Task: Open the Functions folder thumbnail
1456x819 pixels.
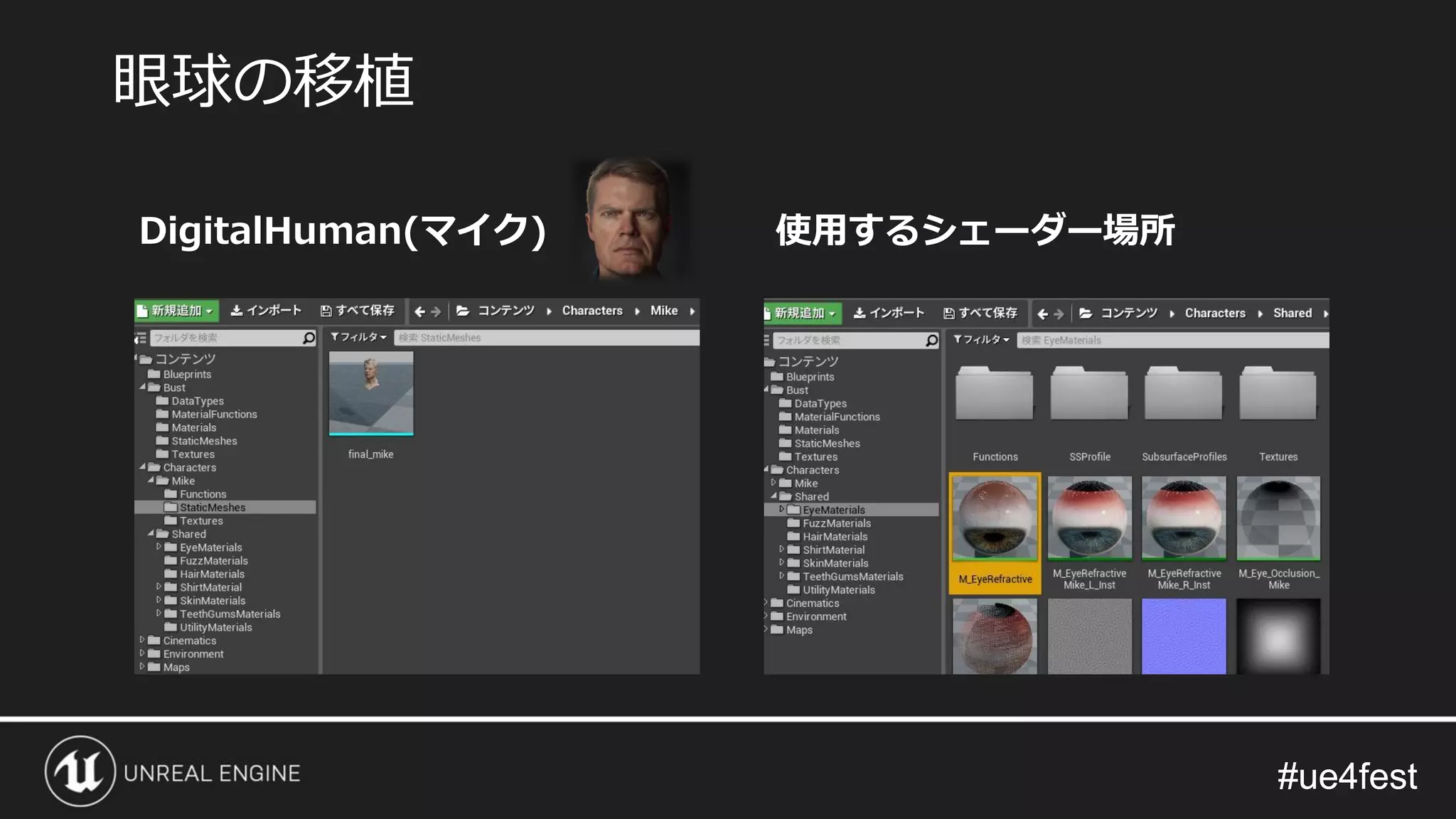Action: (995, 395)
